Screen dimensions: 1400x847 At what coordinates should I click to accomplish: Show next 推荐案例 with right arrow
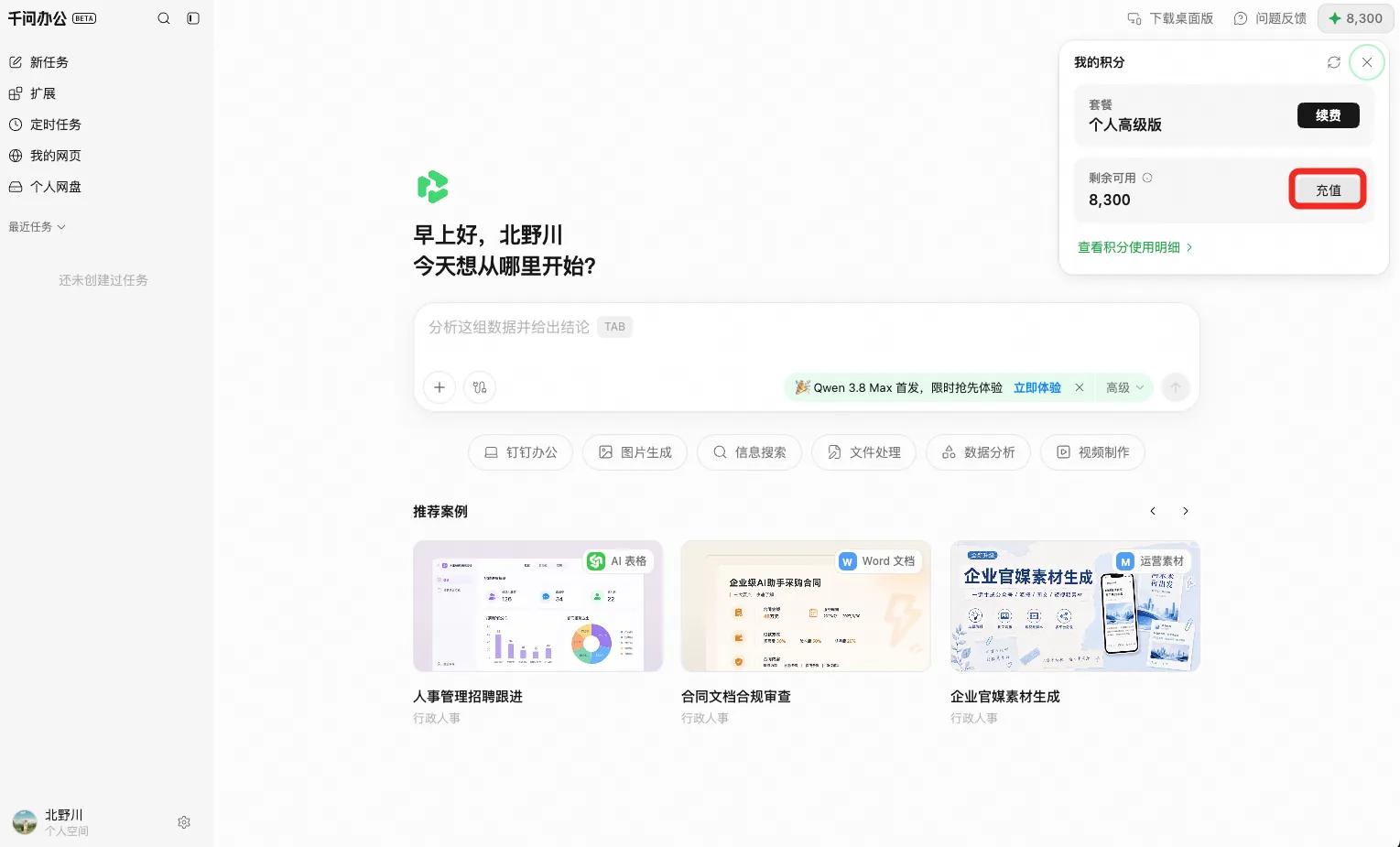tap(1186, 511)
